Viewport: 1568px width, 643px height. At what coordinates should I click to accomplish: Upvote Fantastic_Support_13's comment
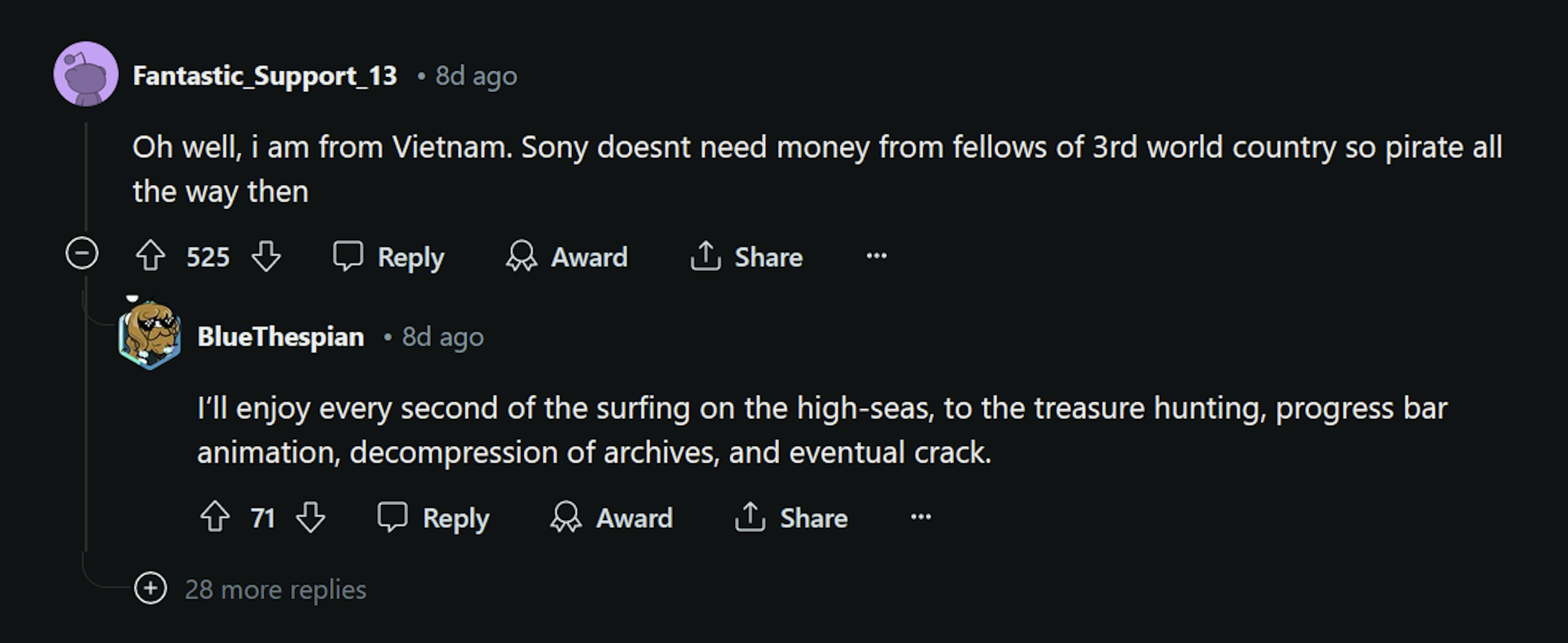pyautogui.click(x=150, y=256)
